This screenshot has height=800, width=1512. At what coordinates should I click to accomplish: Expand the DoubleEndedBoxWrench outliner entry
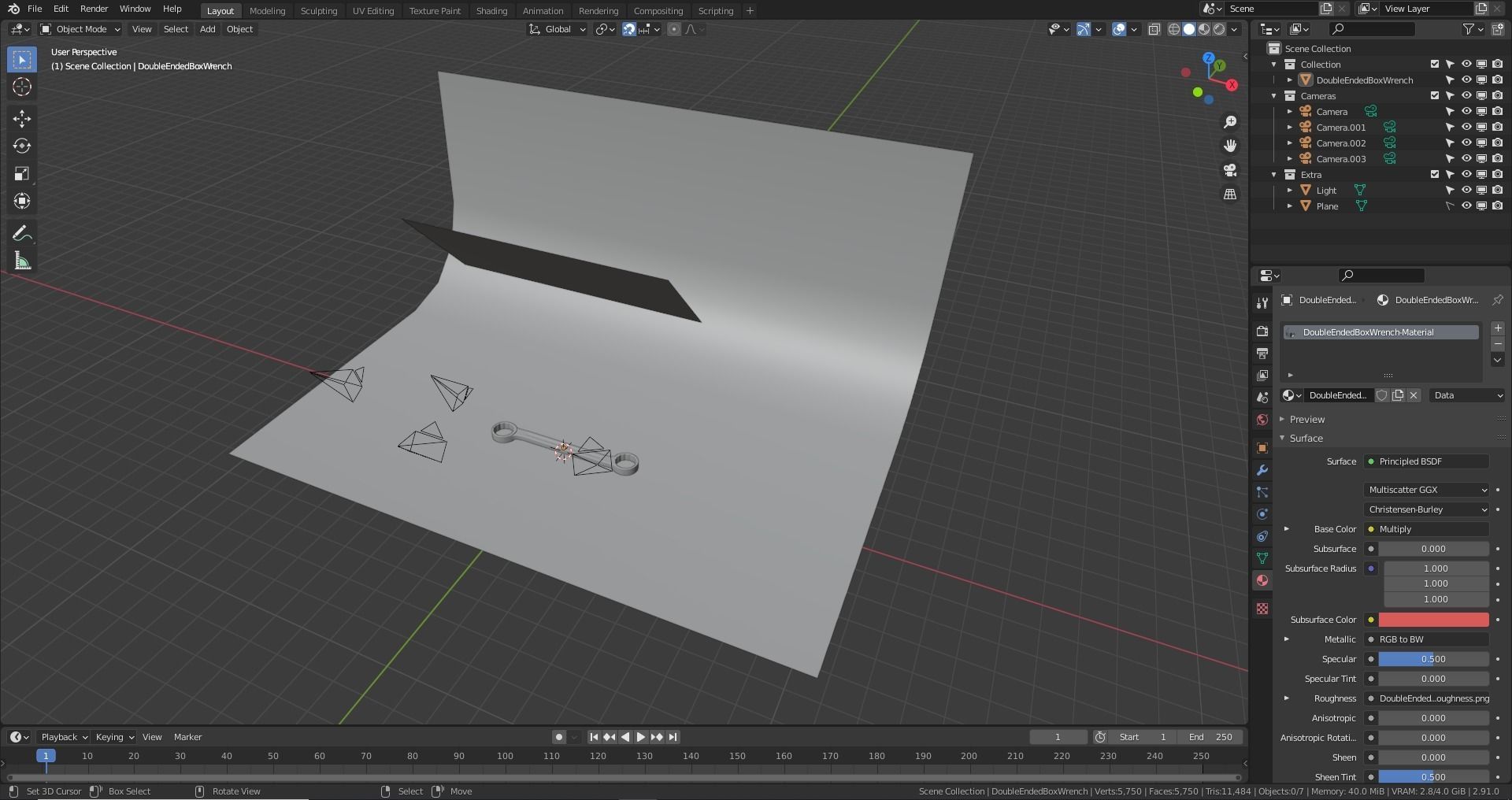(x=1290, y=80)
